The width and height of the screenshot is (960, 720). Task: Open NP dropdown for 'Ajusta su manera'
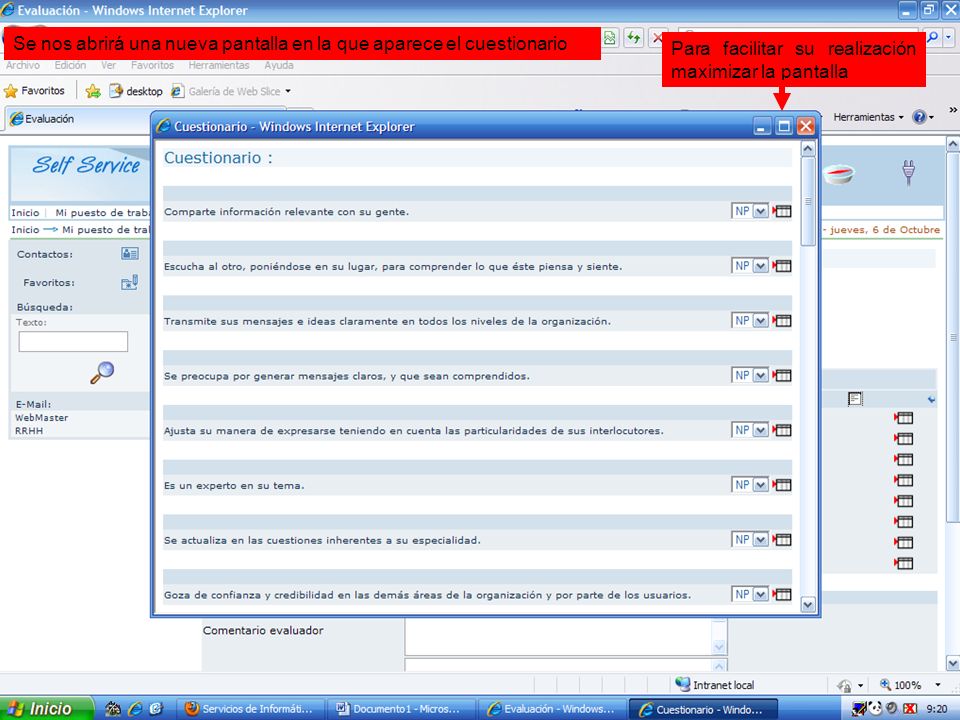760,430
